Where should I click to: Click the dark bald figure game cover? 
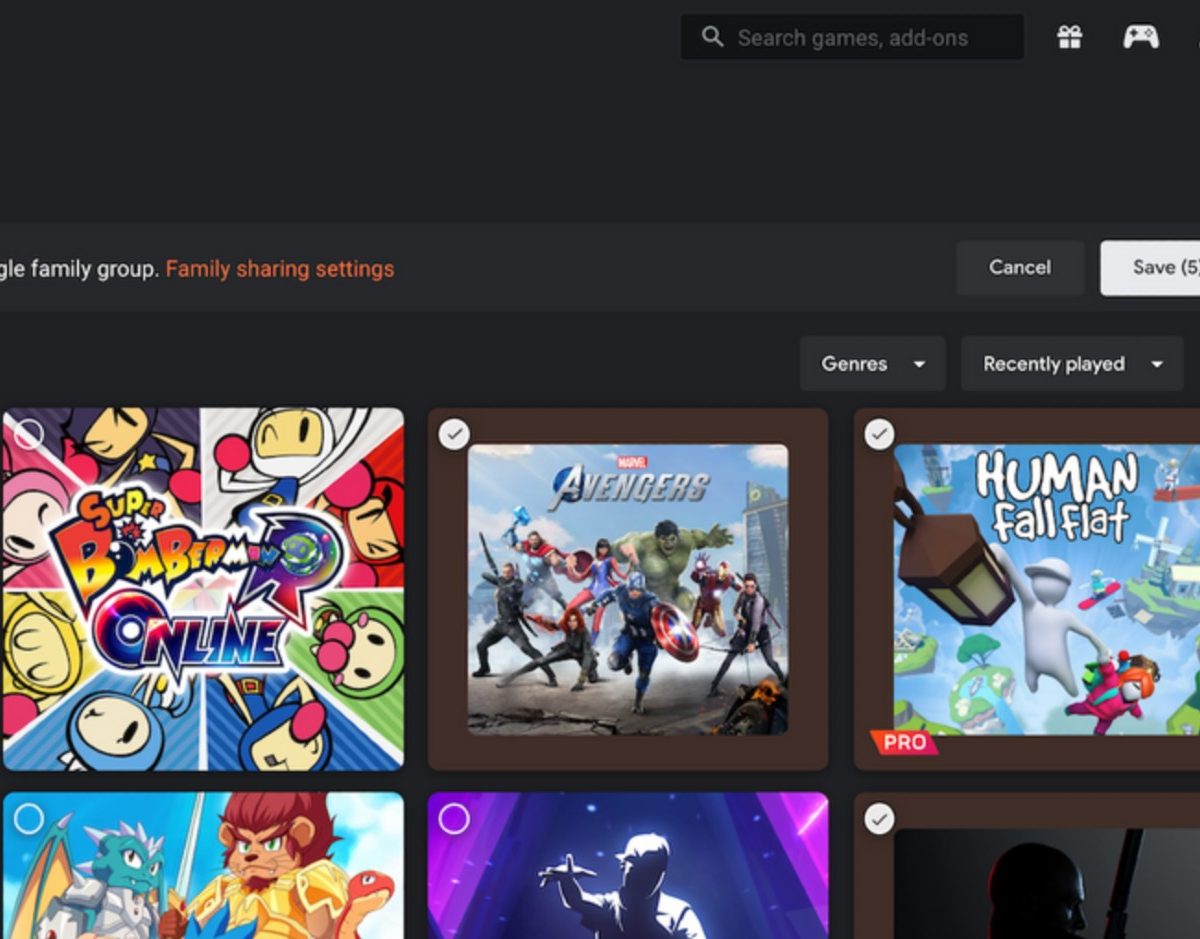1047,884
